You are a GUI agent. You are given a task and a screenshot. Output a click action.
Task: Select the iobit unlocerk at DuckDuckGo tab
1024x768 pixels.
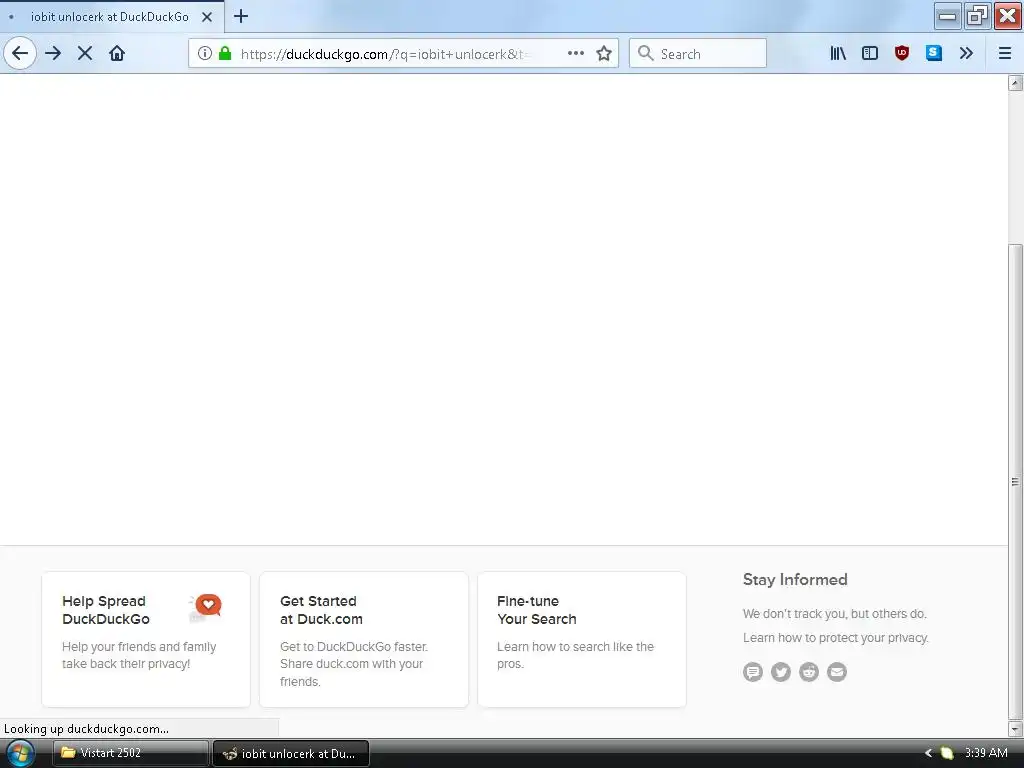[112, 16]
